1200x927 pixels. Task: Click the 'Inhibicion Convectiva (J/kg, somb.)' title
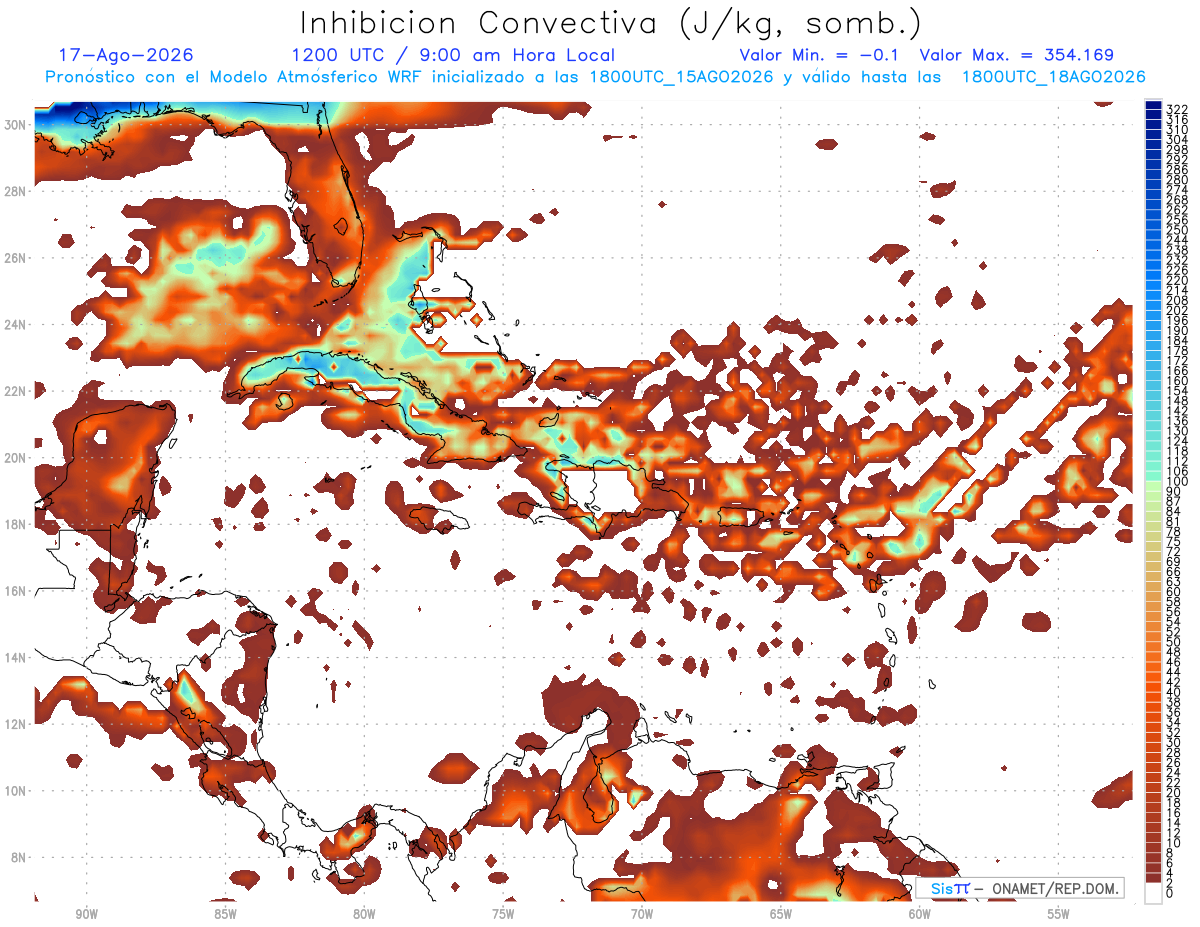coord(611,23)
